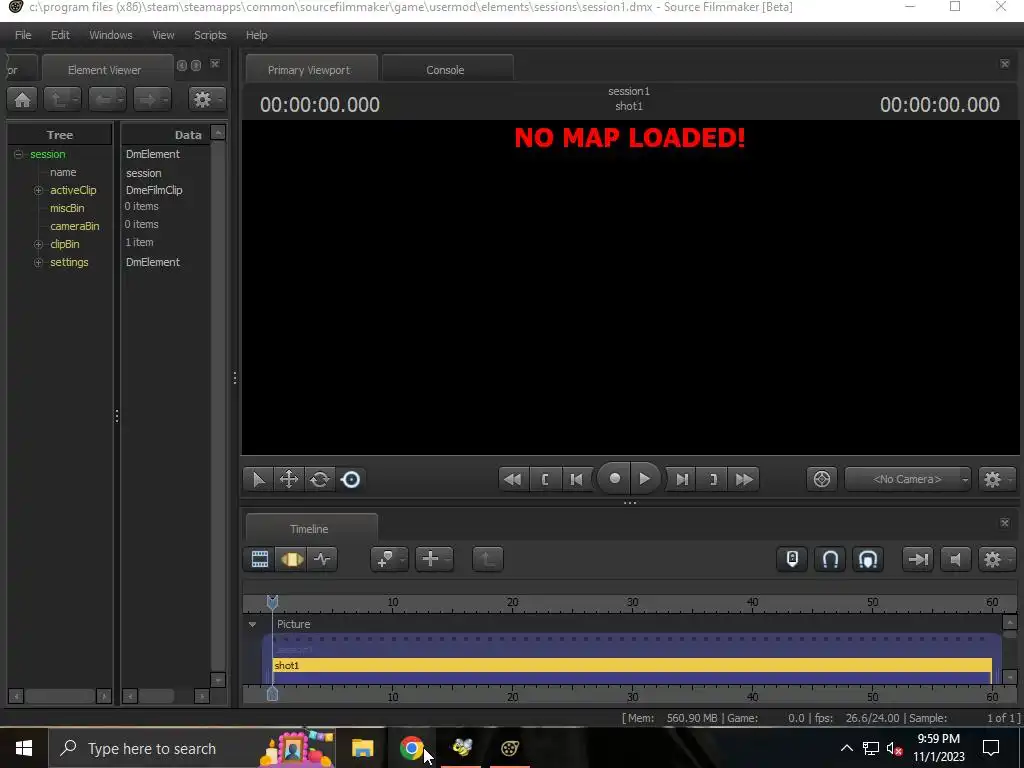Open the File menu
The height and width of the screenshot is (768, 1024).
coord(23,35)
